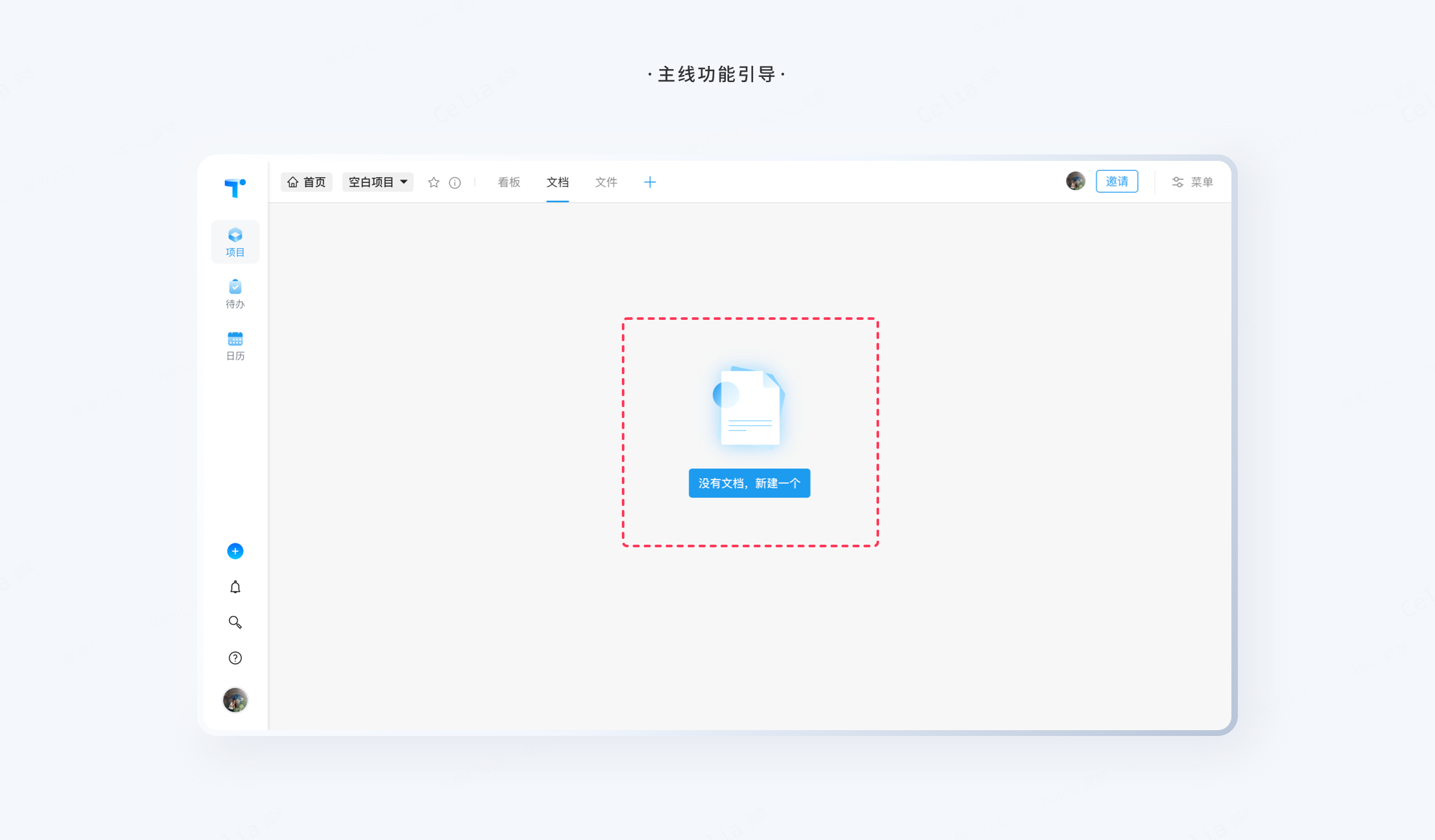Click the search magnifier icon
Viewport: 1435px width, 840px height.
click(235, 622)
